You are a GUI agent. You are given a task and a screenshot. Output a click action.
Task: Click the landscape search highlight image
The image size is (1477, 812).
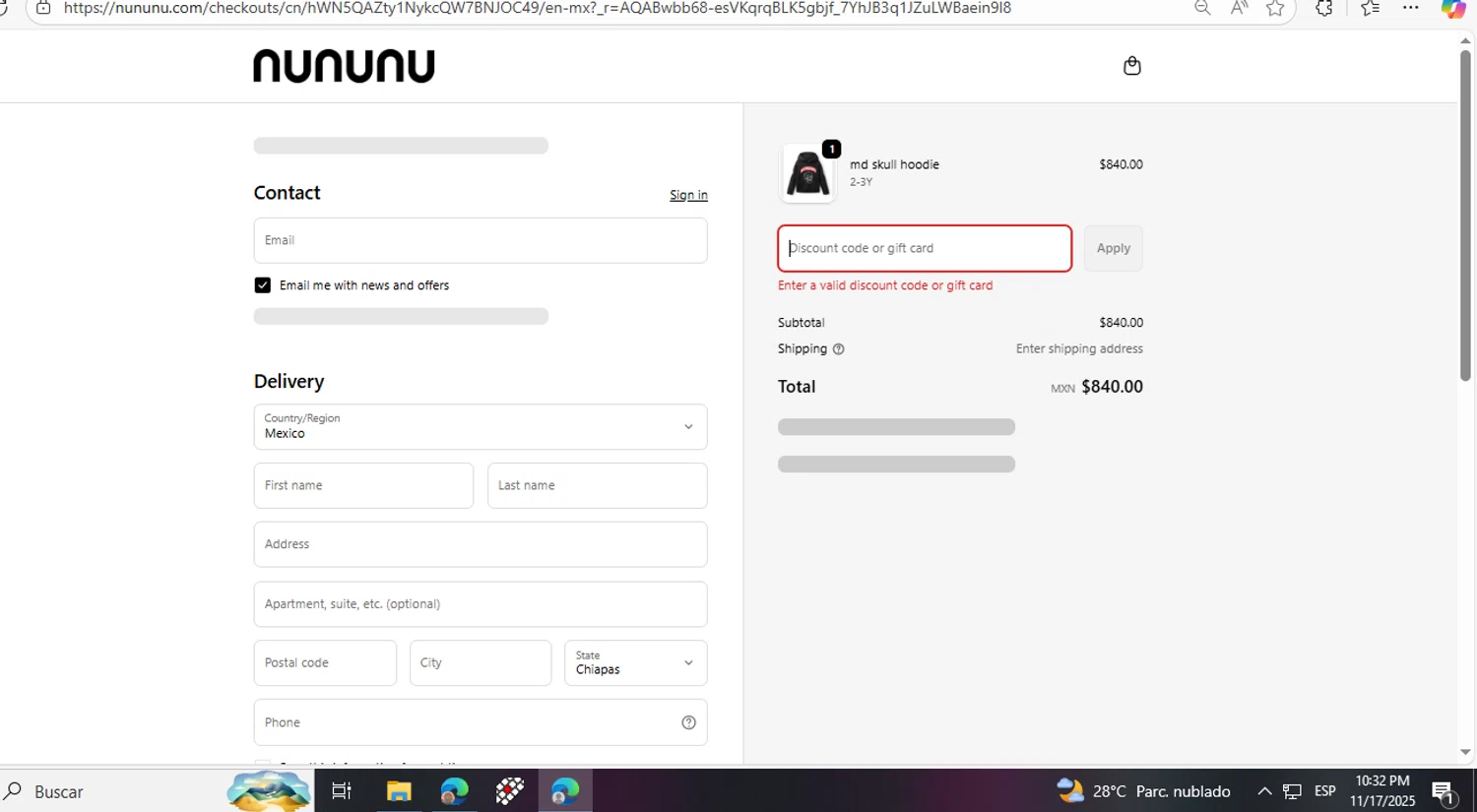click(268, 791)
